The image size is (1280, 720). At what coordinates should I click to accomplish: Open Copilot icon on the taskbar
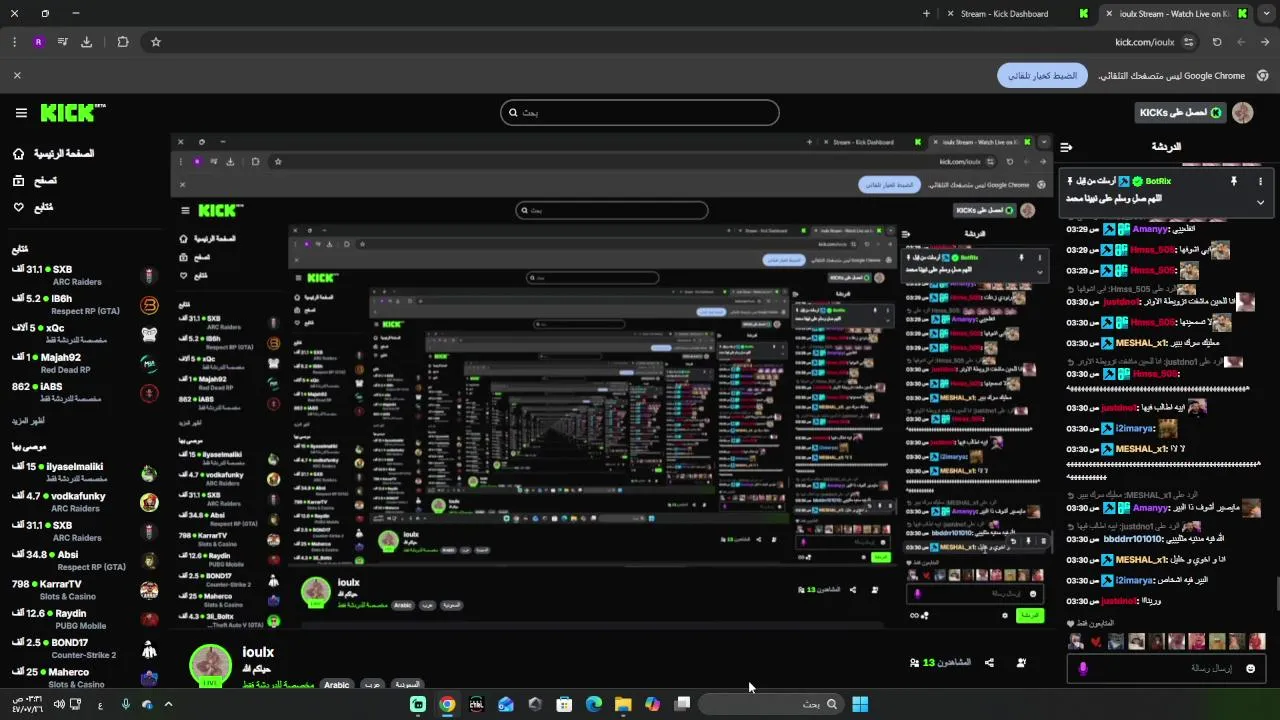653,704
